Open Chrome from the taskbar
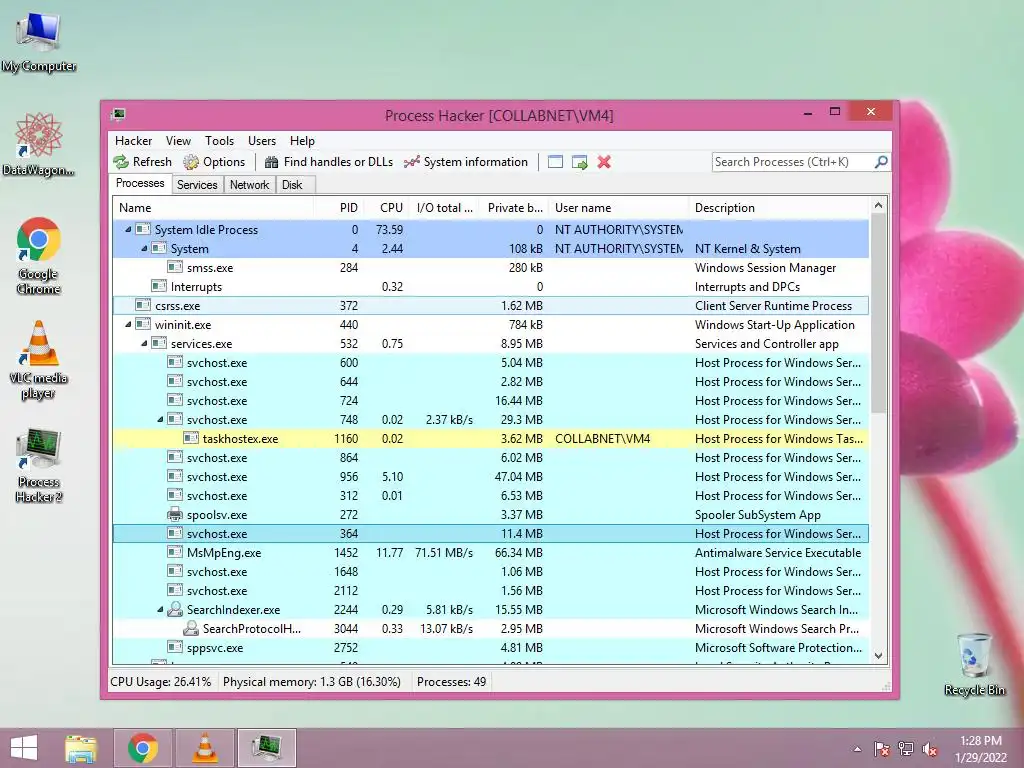This screenshot has width=1024, height=768. (x=143, y=748)
